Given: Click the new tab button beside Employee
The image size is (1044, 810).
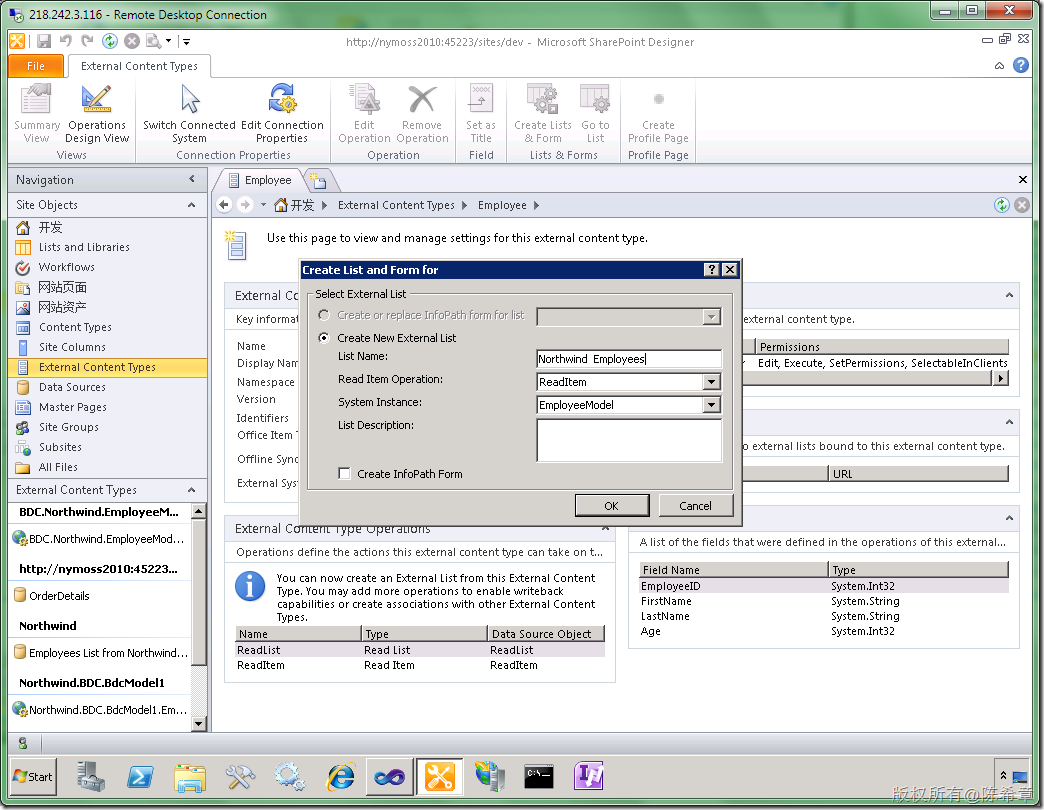Looking at the screenshot, I should (319, 180).
